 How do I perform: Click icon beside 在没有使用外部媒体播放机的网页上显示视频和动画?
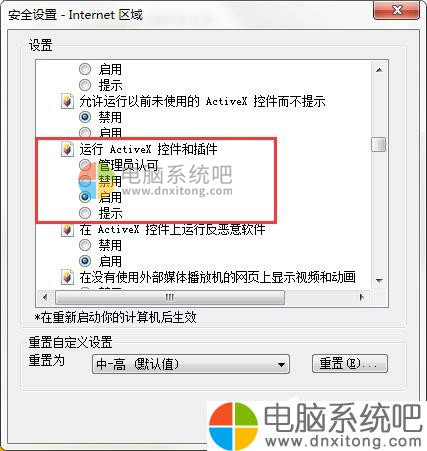click(68, 277)
